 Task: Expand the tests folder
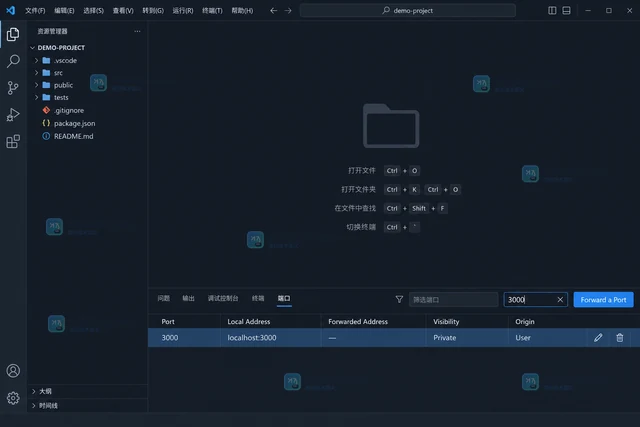[x=36, y=97]
